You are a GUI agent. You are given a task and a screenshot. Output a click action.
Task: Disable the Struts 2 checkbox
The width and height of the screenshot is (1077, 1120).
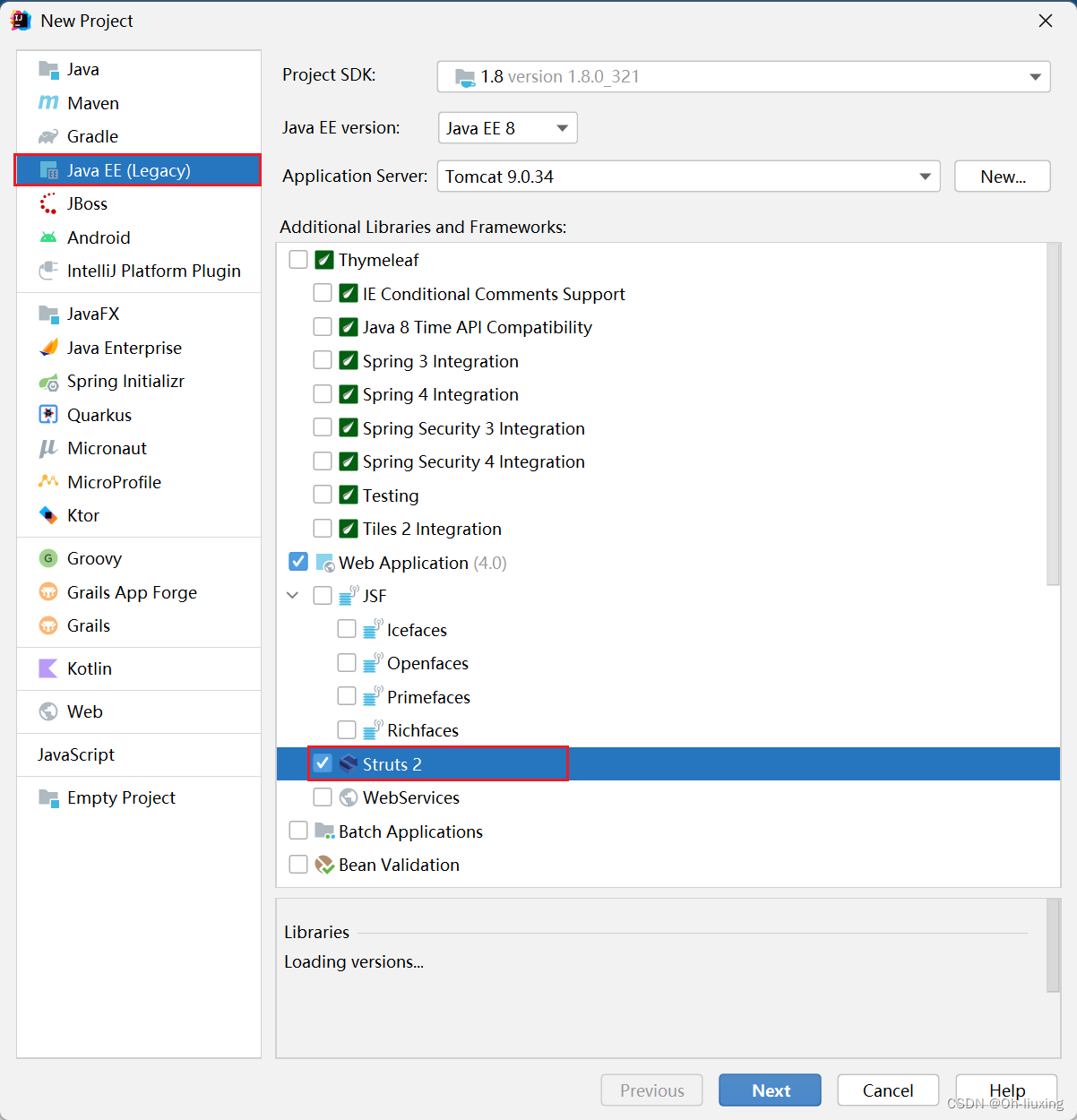click(x=323, y=762)
